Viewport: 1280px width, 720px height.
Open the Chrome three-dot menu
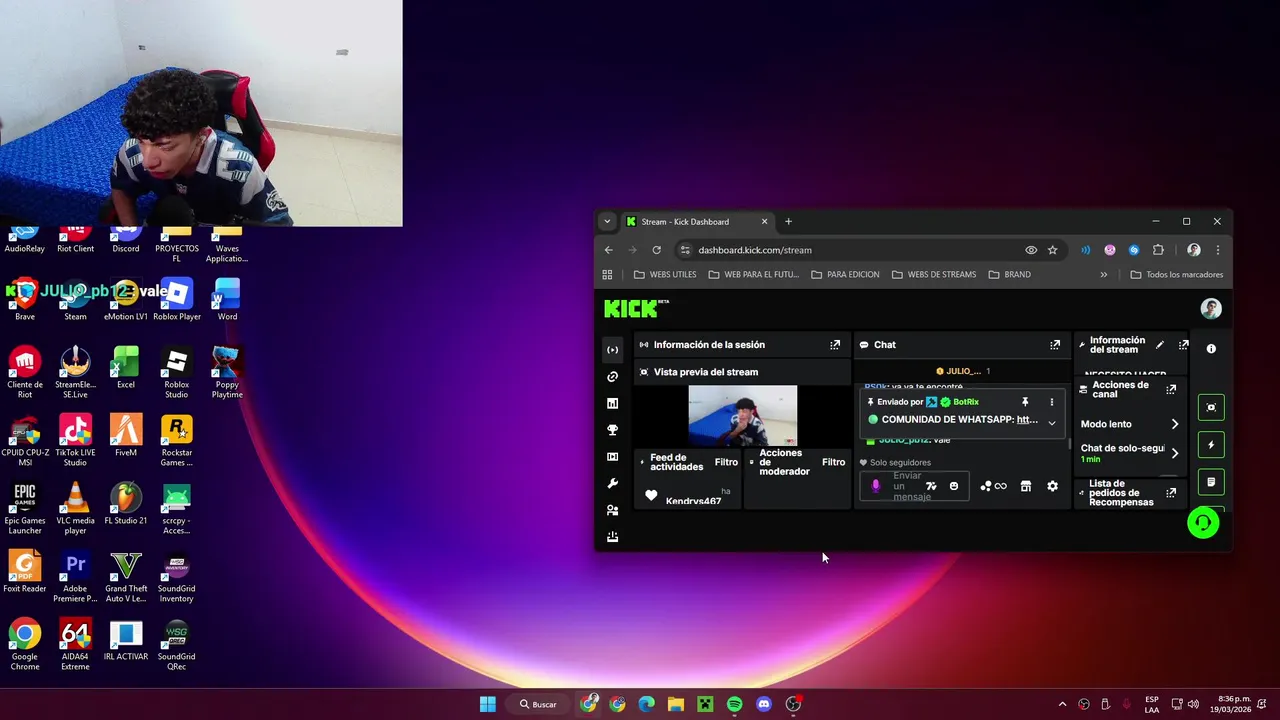tap(1218, 250)
